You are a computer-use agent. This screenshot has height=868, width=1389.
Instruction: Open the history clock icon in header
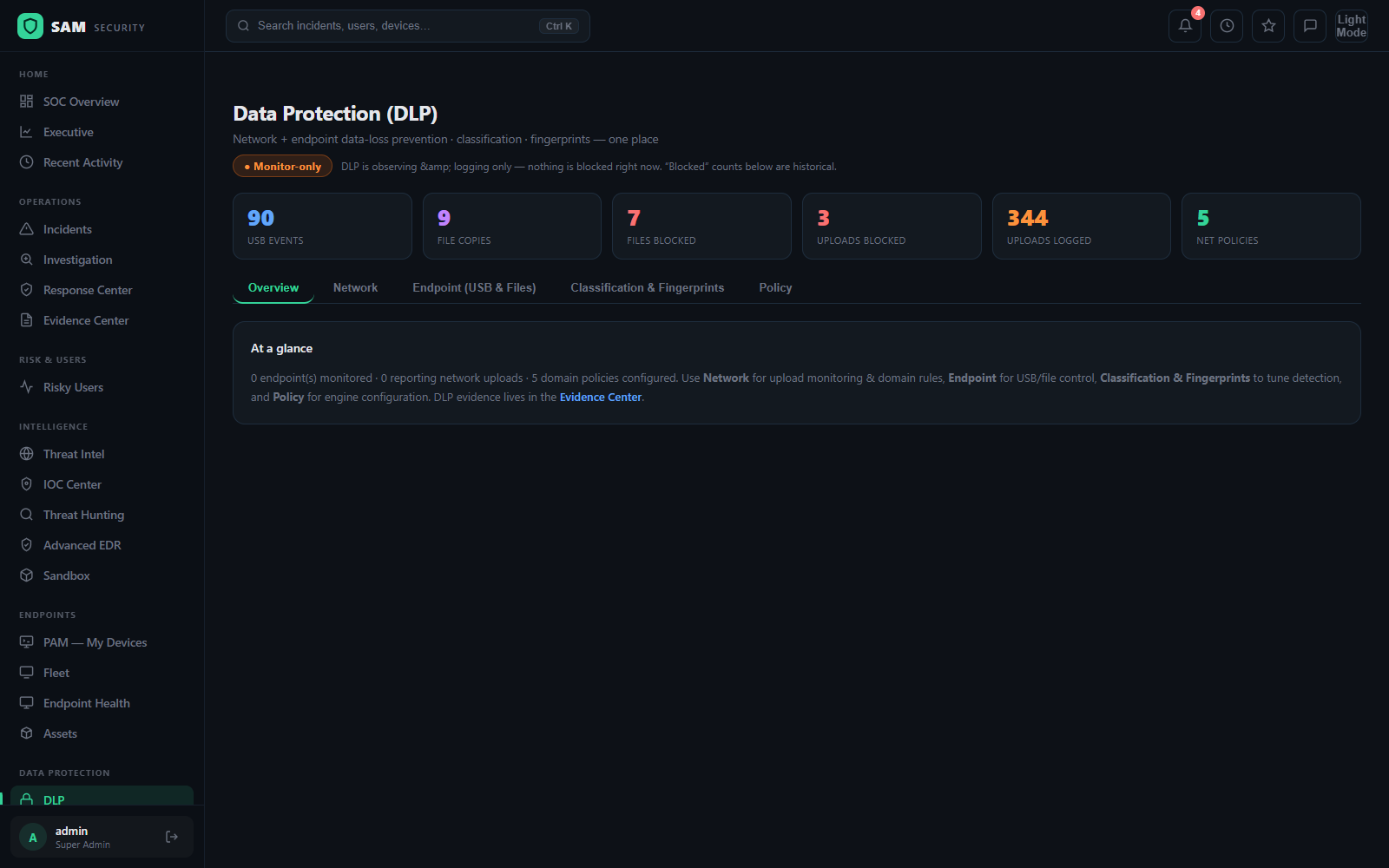pos(1227,26)
